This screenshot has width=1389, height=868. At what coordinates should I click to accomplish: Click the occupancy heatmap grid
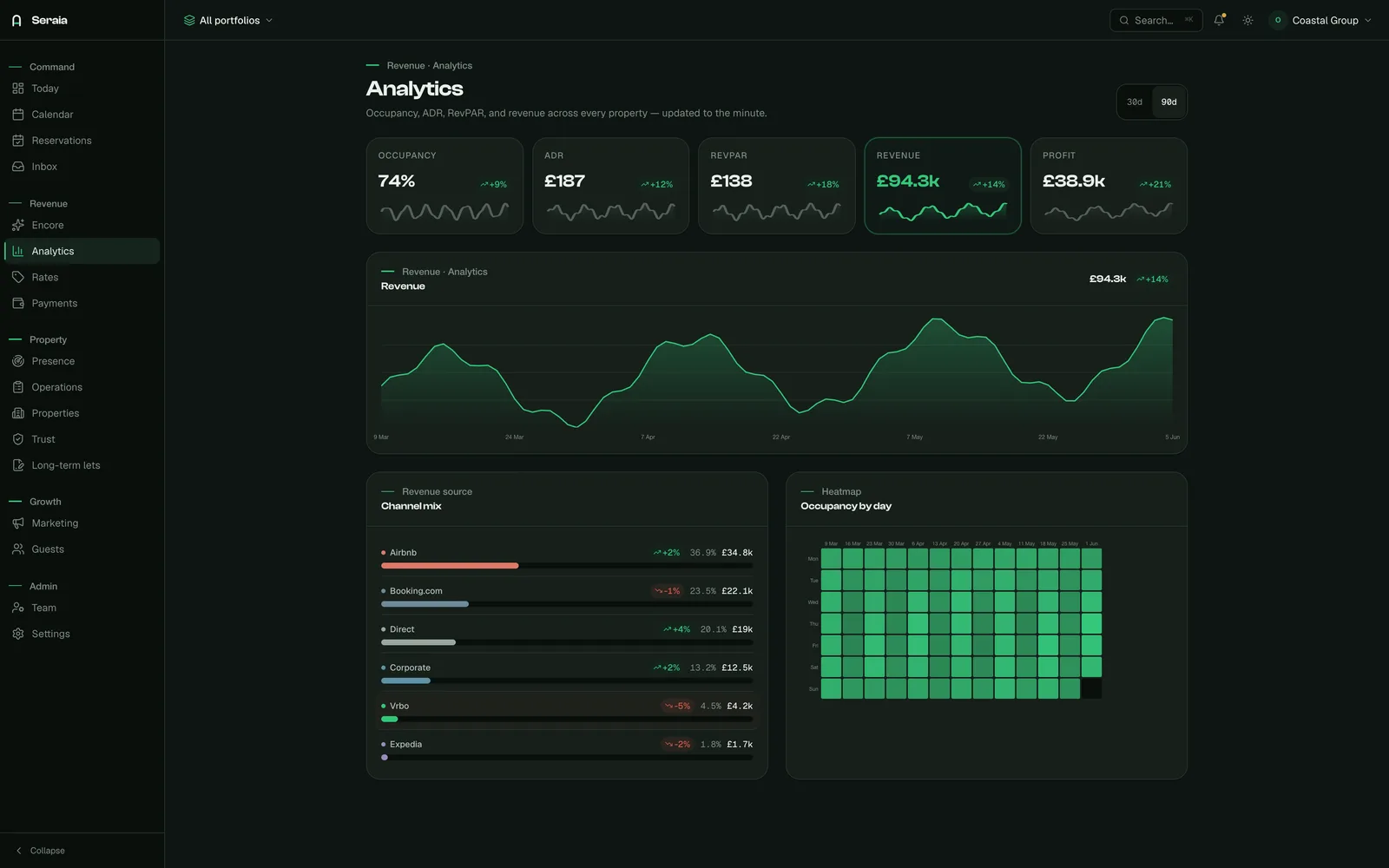pyautogui.click(x=961, y=623)
